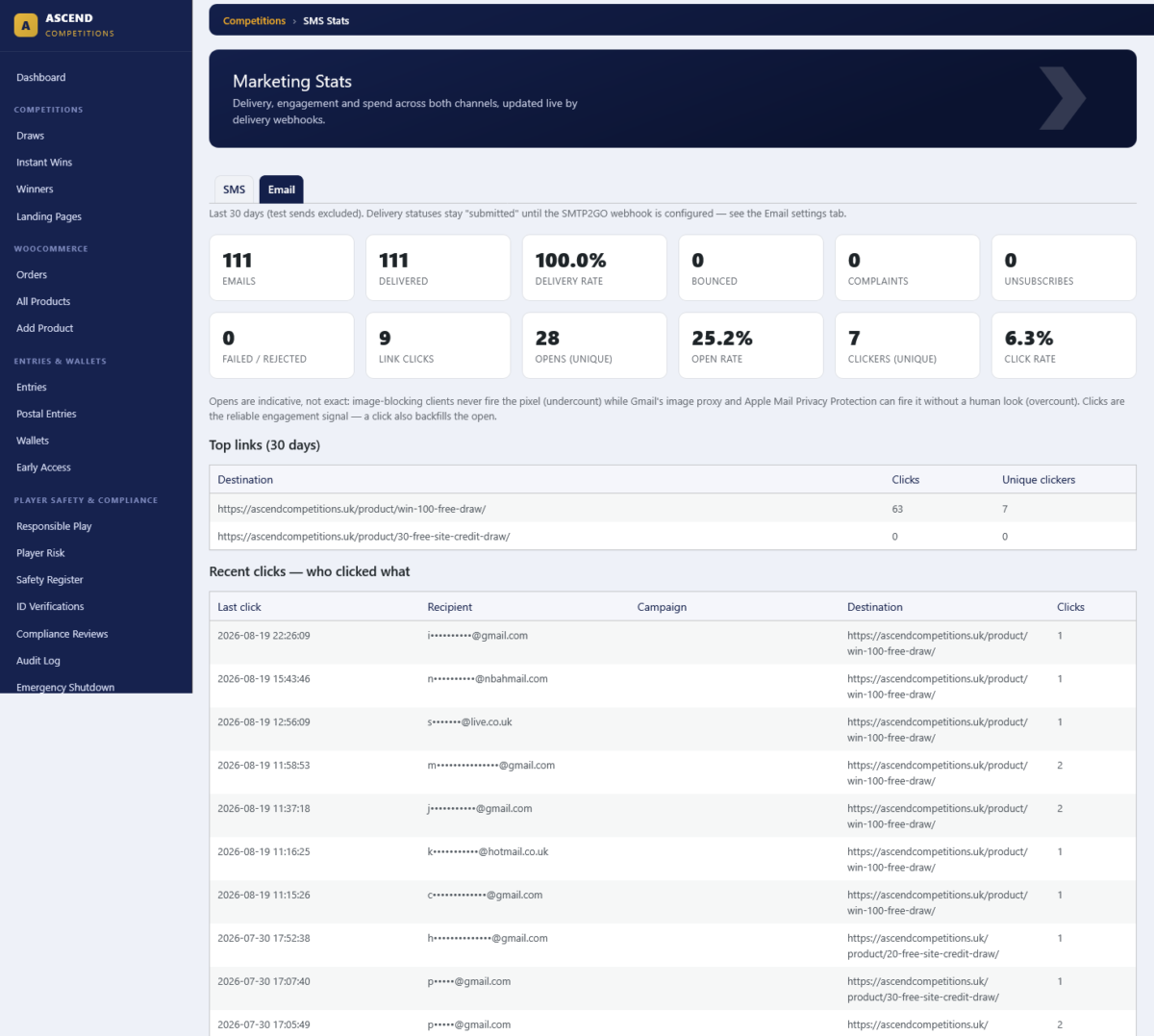1154x1036 pixels.
Task: Open Player Risk page
Action: click(40, 554)
